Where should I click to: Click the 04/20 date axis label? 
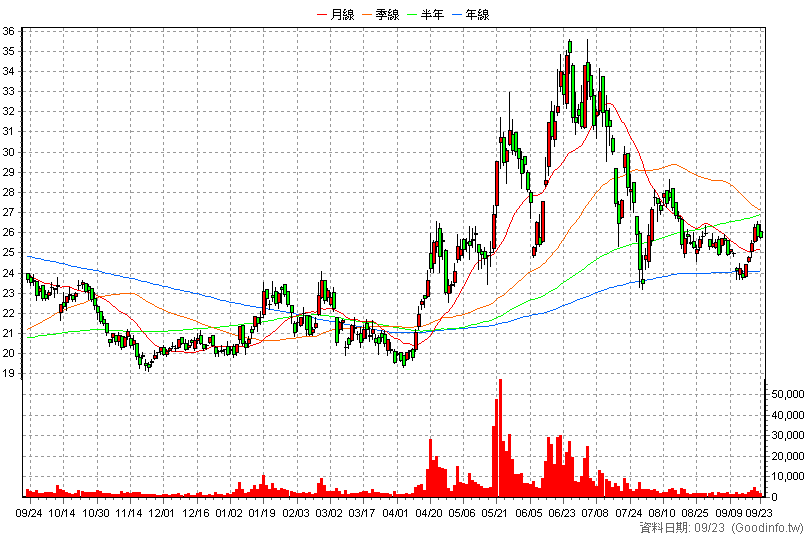[x=429, y=513]
